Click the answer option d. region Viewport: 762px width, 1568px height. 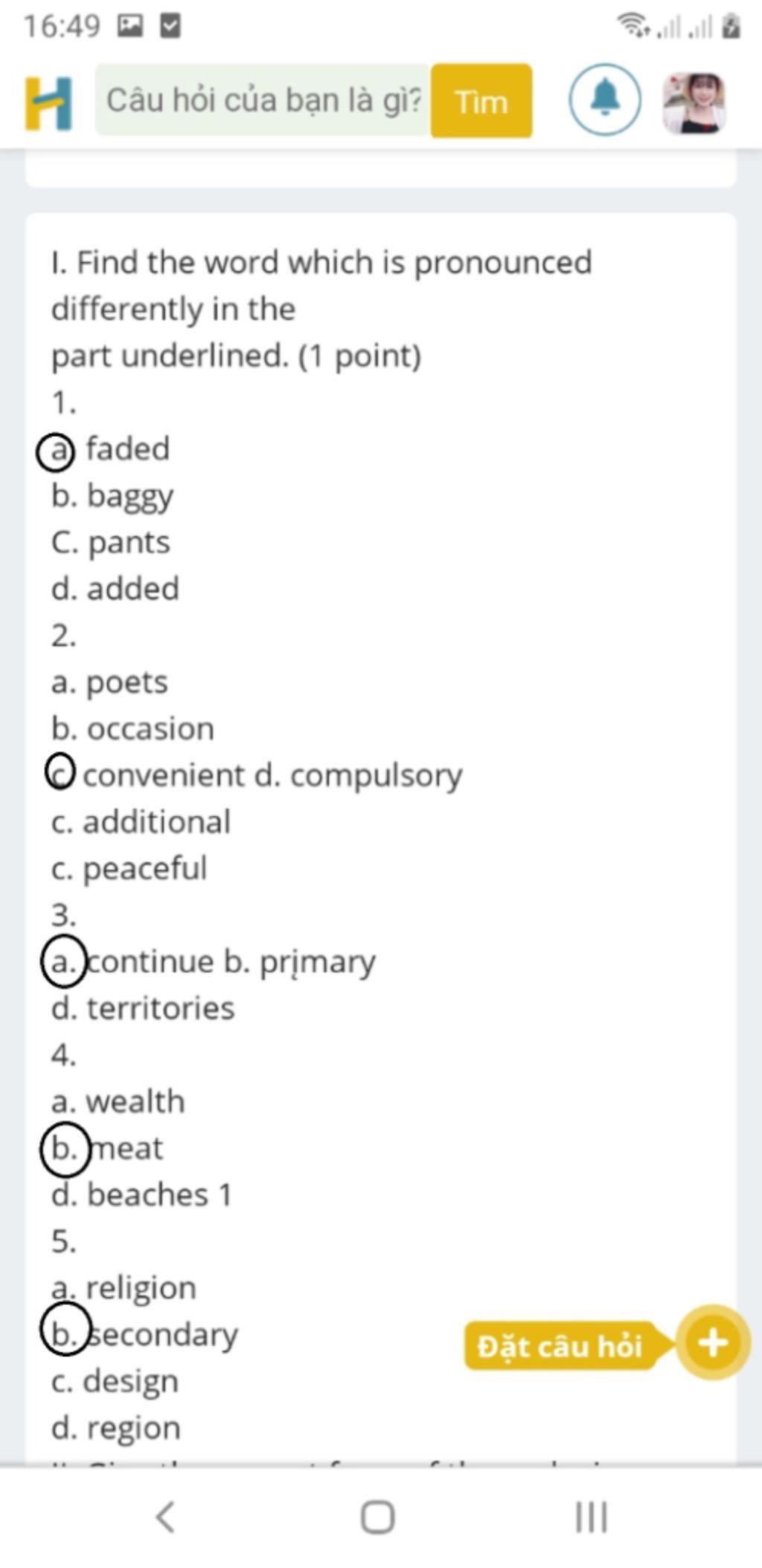116,1427
